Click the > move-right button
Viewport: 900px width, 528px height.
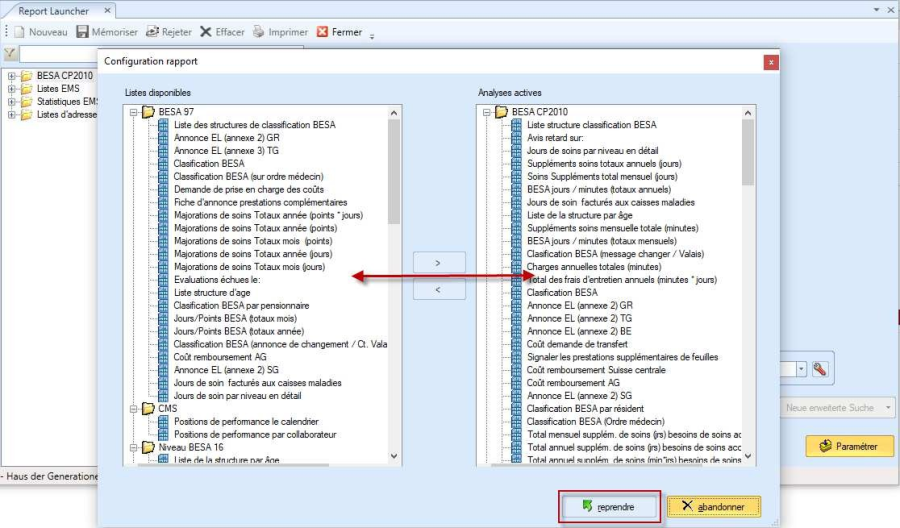tap(439, 262)
